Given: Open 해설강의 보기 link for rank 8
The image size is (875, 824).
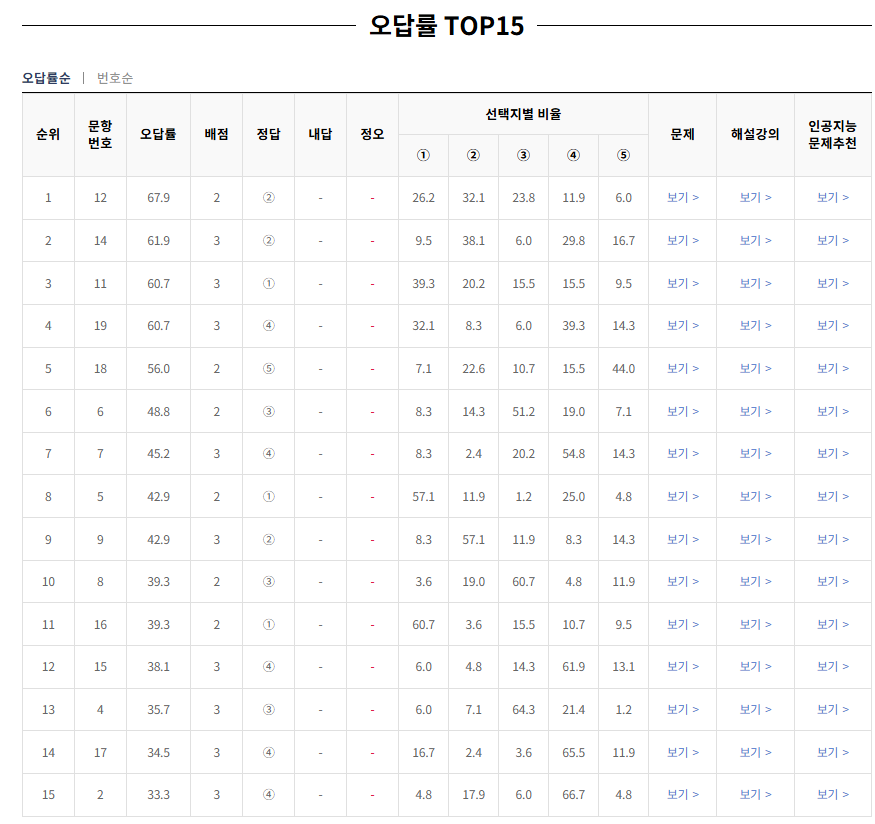Looking at the screenshot, I should (755, 497).
